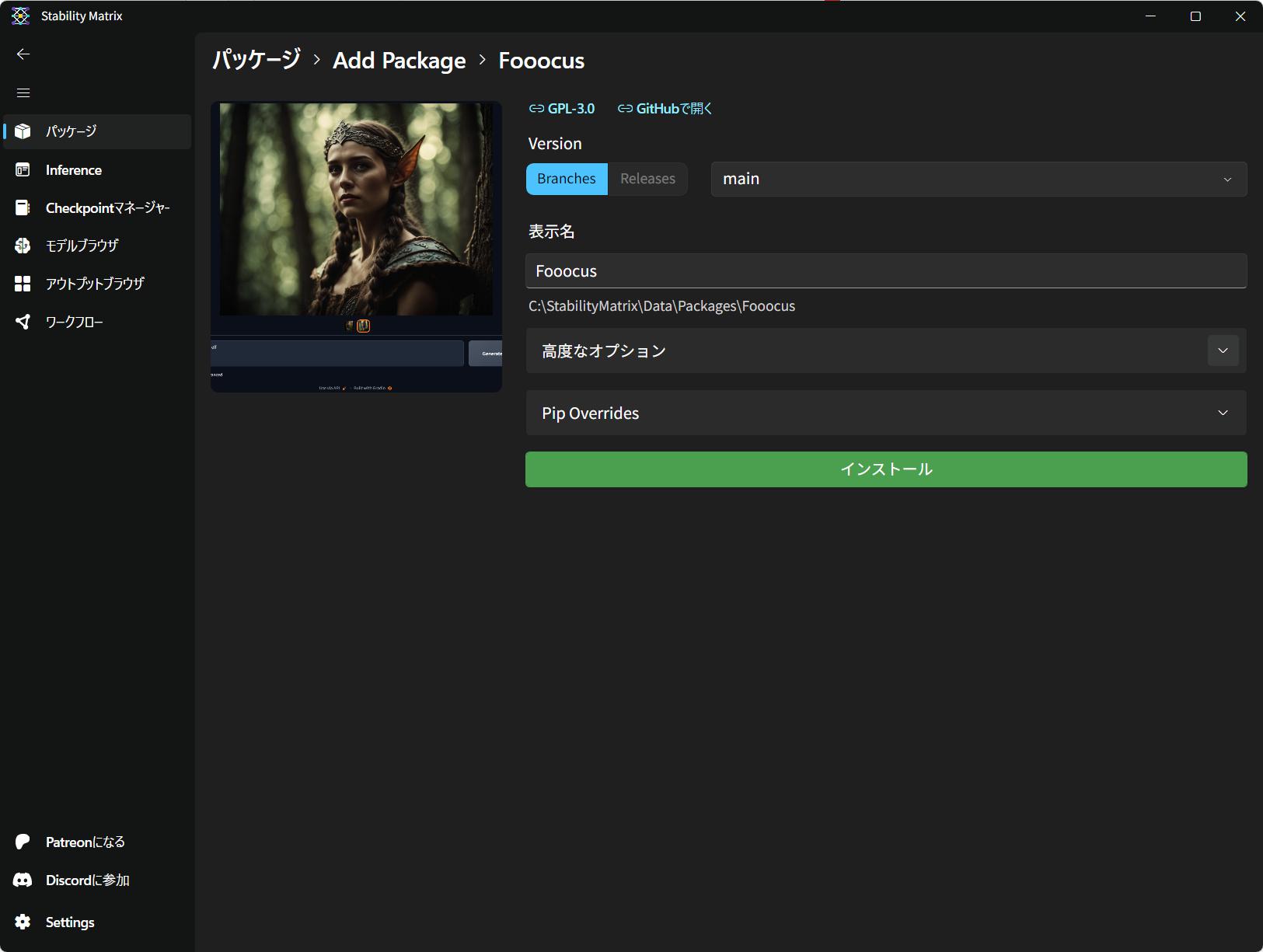Click the Discordに参加 icon

pyautogui.click(x=23, y=880)
